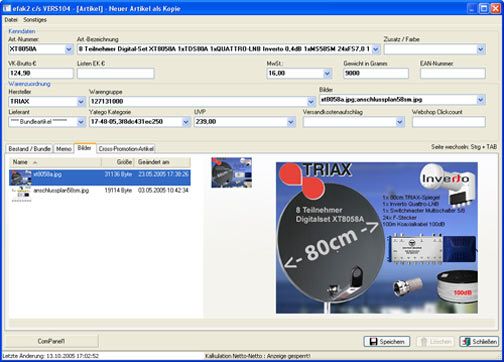504x362 pixels.
Task: Open the Sonstiges menu
Action: 35,20
